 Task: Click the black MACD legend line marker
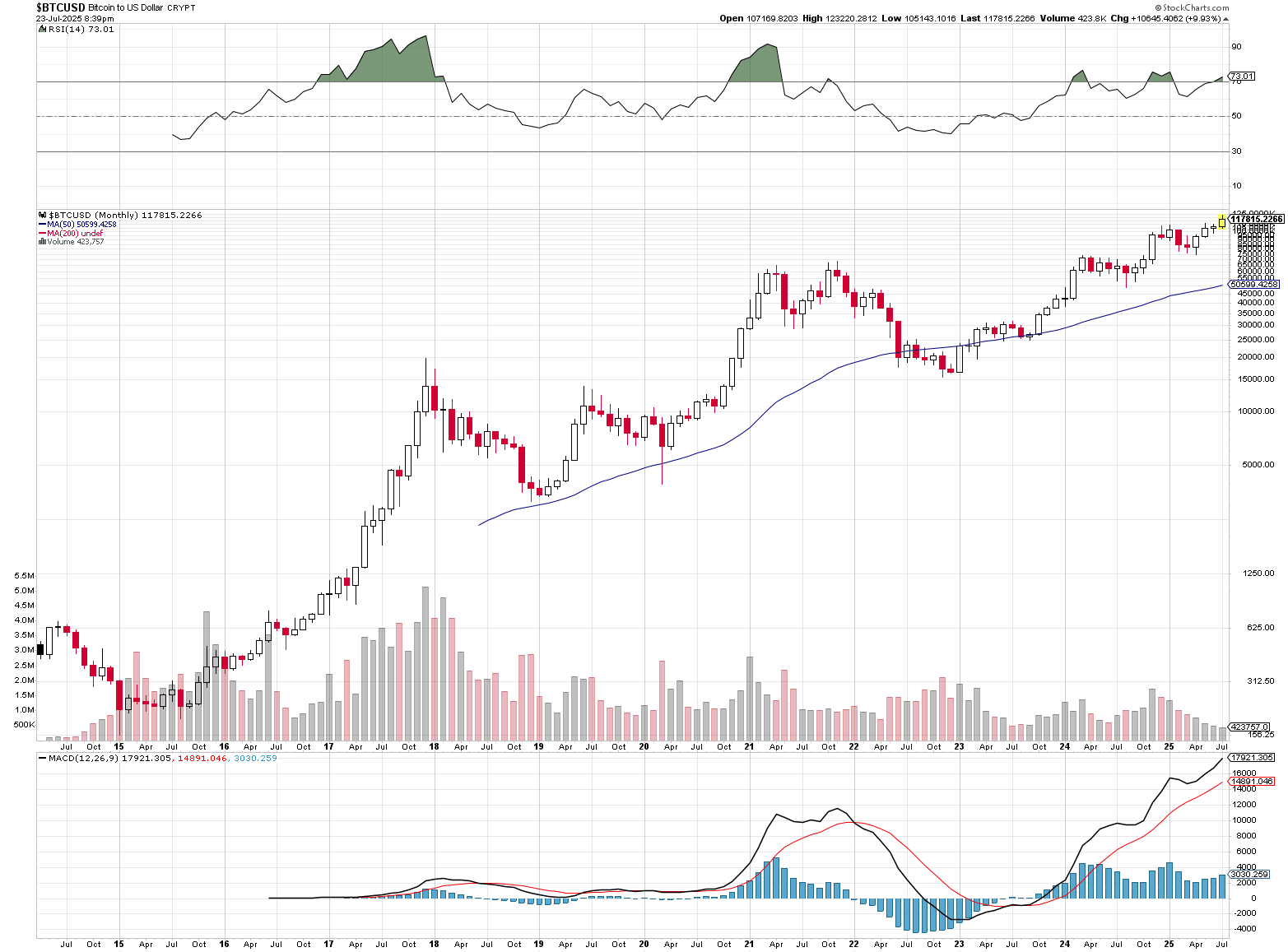[x=42, y=759]
